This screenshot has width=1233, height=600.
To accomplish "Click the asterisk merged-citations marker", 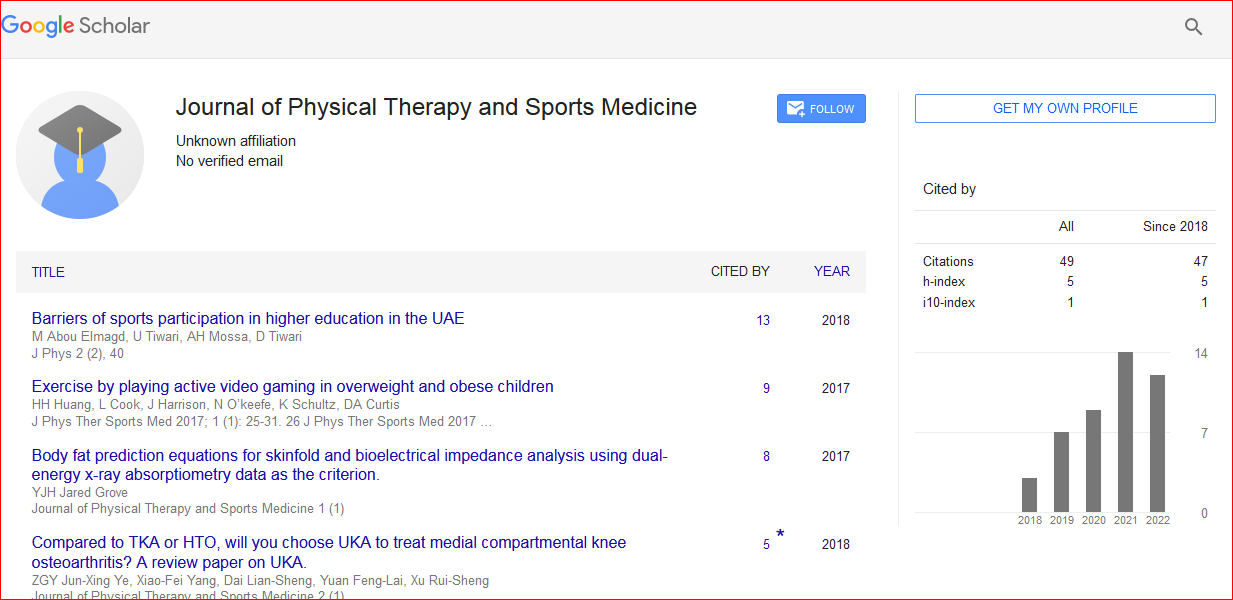I will [780, 536].
